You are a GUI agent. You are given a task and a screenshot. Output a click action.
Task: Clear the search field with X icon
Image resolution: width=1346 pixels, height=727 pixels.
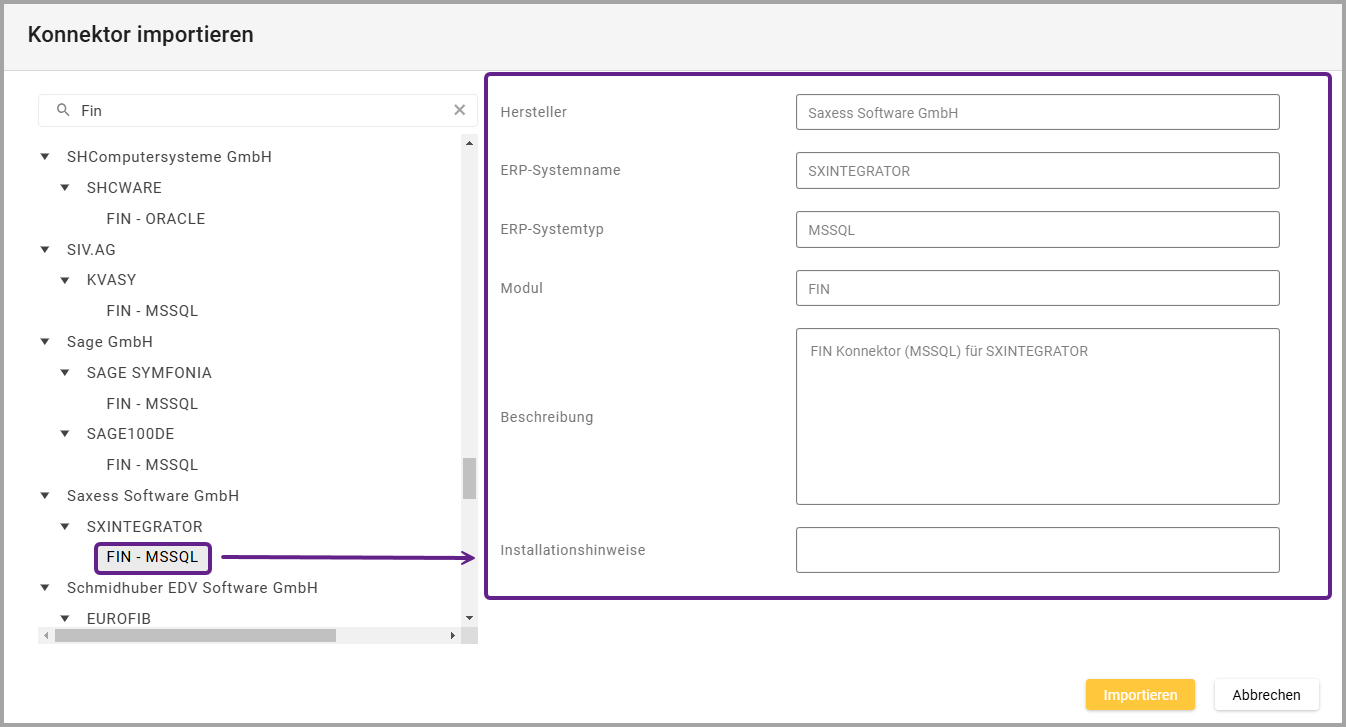click(460, 110)
